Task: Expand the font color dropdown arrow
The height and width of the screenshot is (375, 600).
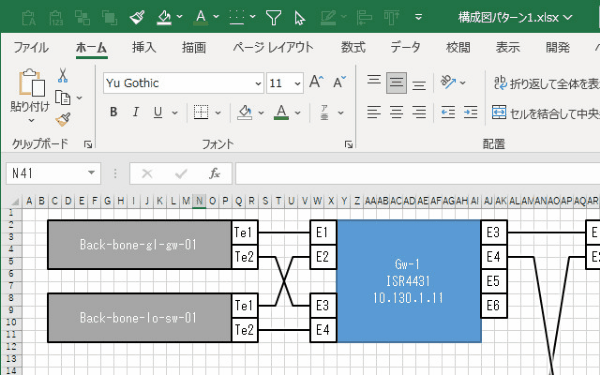Action: tap(297, 112)
